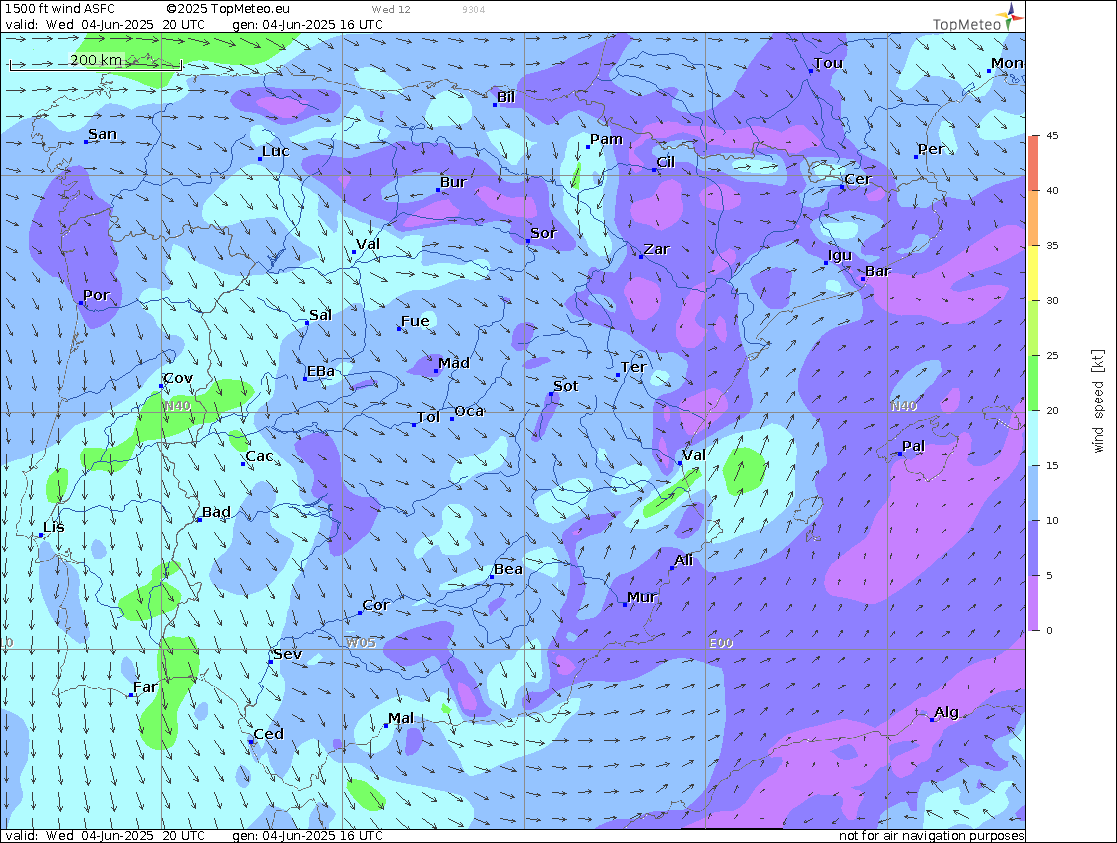Screen dimensions: 1117x843
Task: Select the Cac city label
Action: point(259,456)
